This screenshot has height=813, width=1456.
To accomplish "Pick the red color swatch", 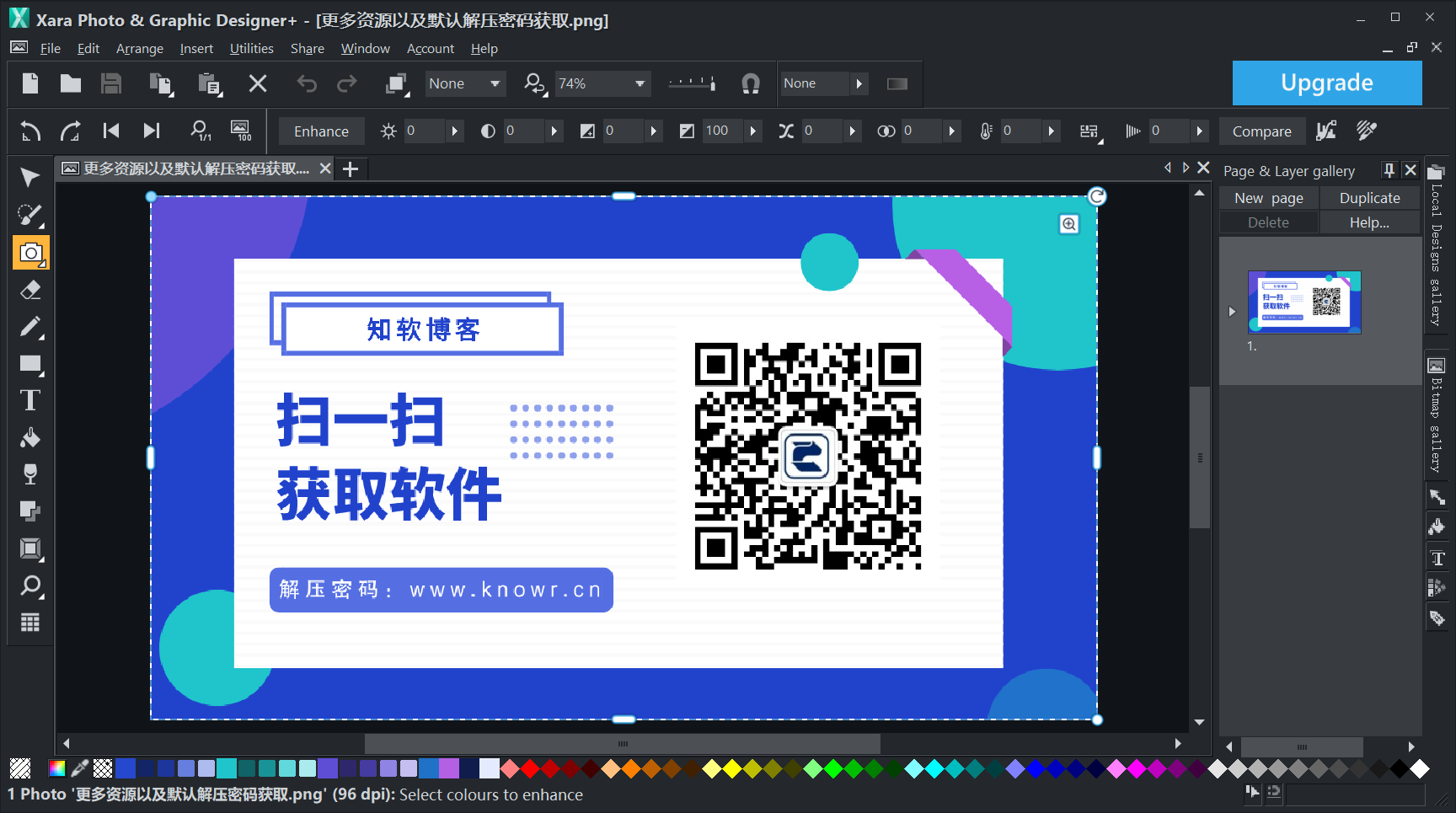I will coord(530,768).
